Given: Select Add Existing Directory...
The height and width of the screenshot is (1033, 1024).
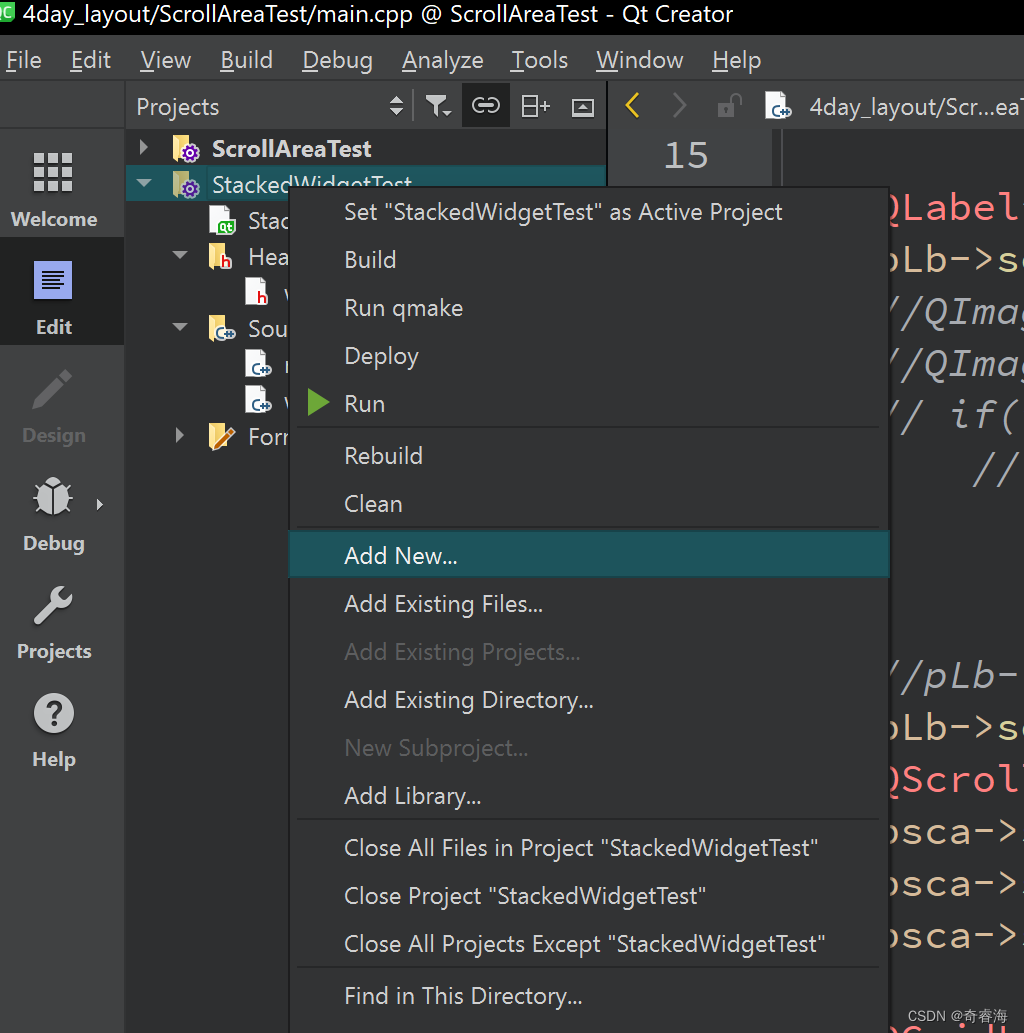Looking at the screenshot, I should [589, 700].
